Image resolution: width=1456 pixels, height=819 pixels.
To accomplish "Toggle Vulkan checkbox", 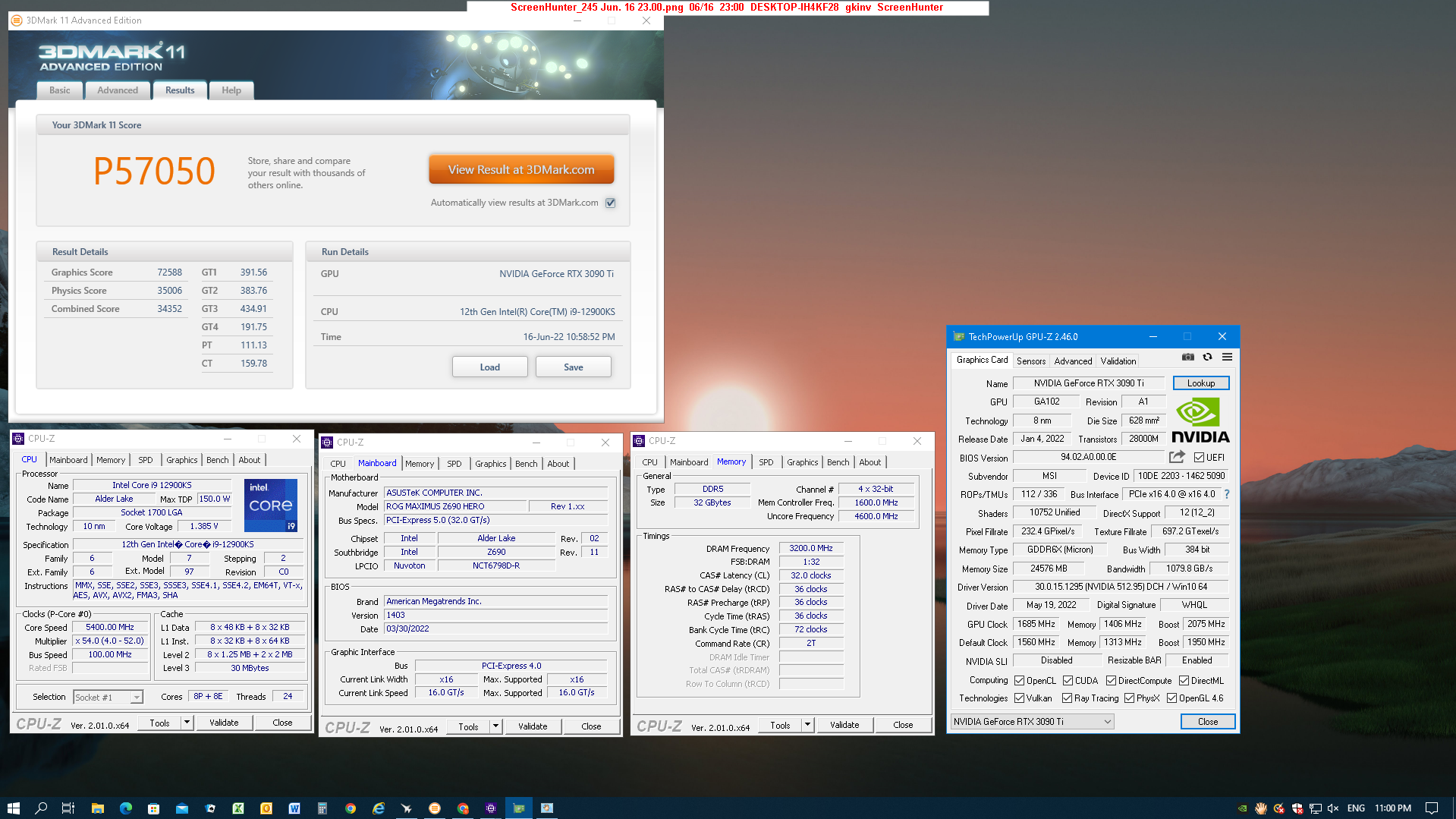I will 1020,698.
